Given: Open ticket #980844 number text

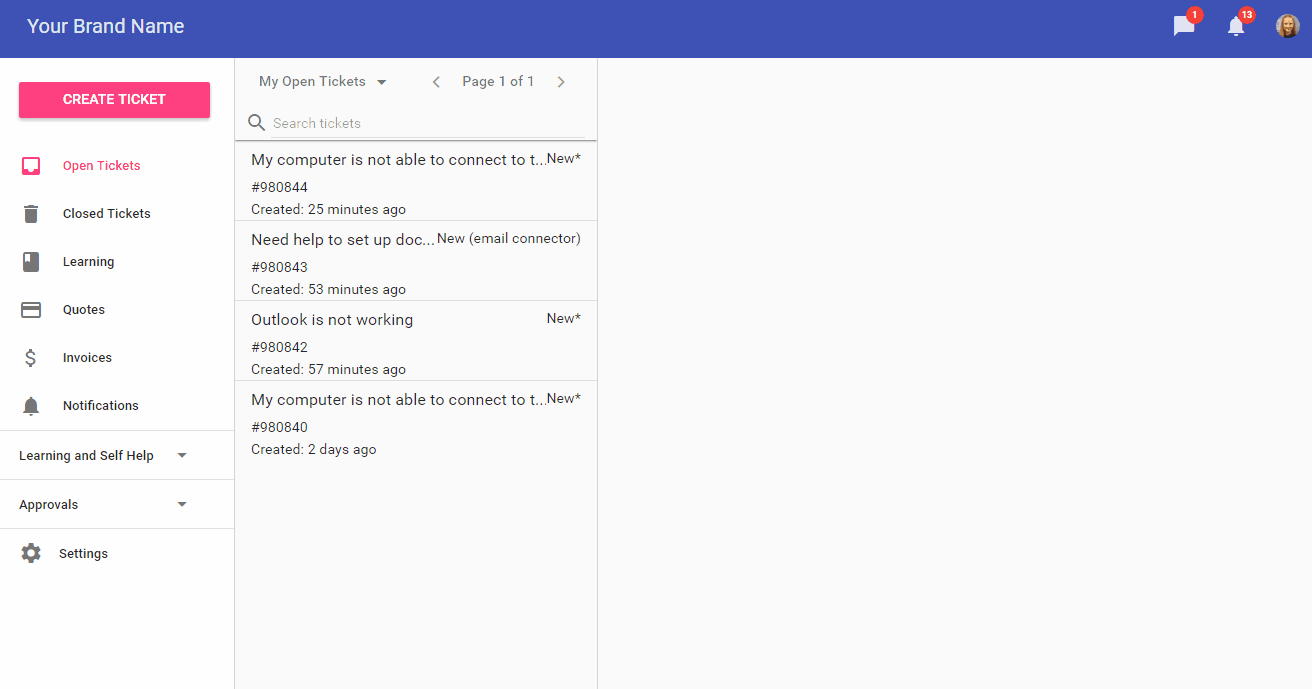Looking at the screenshot, I should tap(280, 187).
